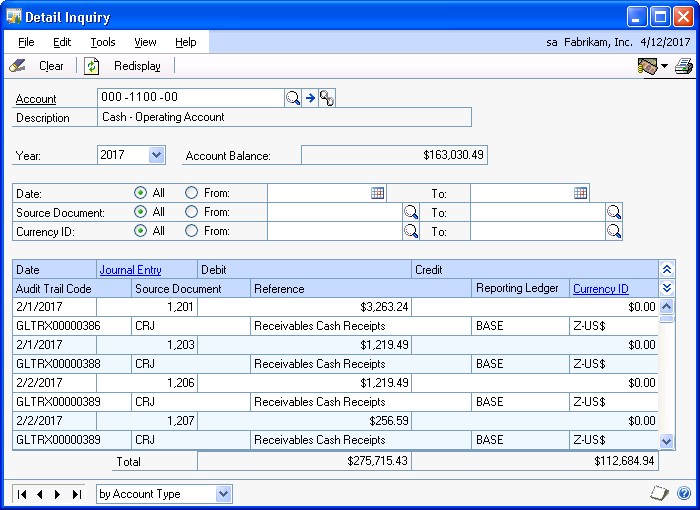This screenshot has width=700, height=510.
Task: Click the Redisplay refresh icon
Action: click(x=92, y=66)
